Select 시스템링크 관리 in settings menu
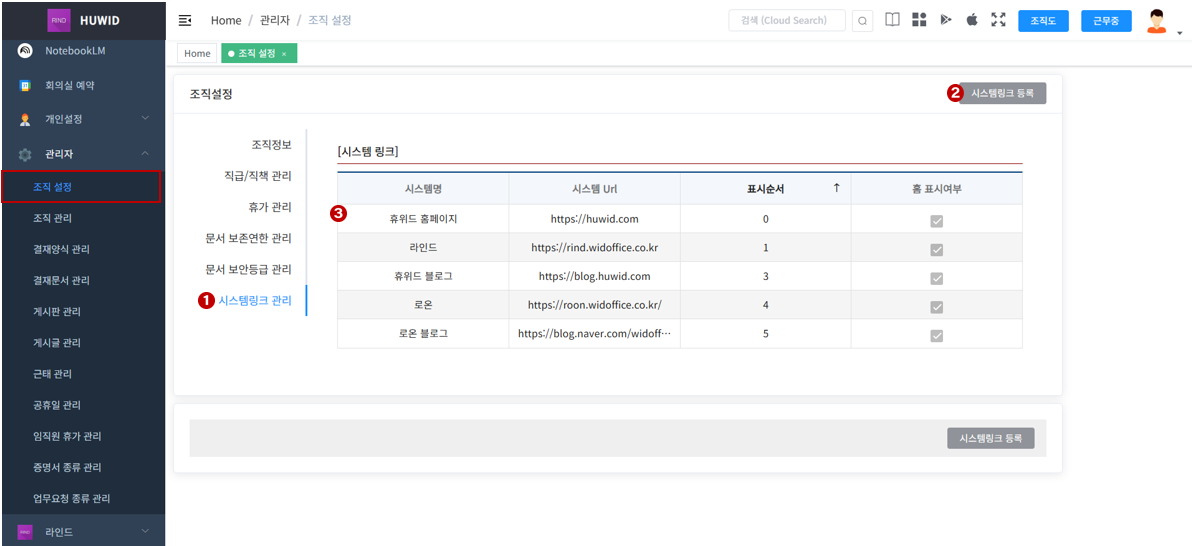Image resolution: width=1192 pixels, height=546 pixels. pyautogui.click(x=255, y=300)
